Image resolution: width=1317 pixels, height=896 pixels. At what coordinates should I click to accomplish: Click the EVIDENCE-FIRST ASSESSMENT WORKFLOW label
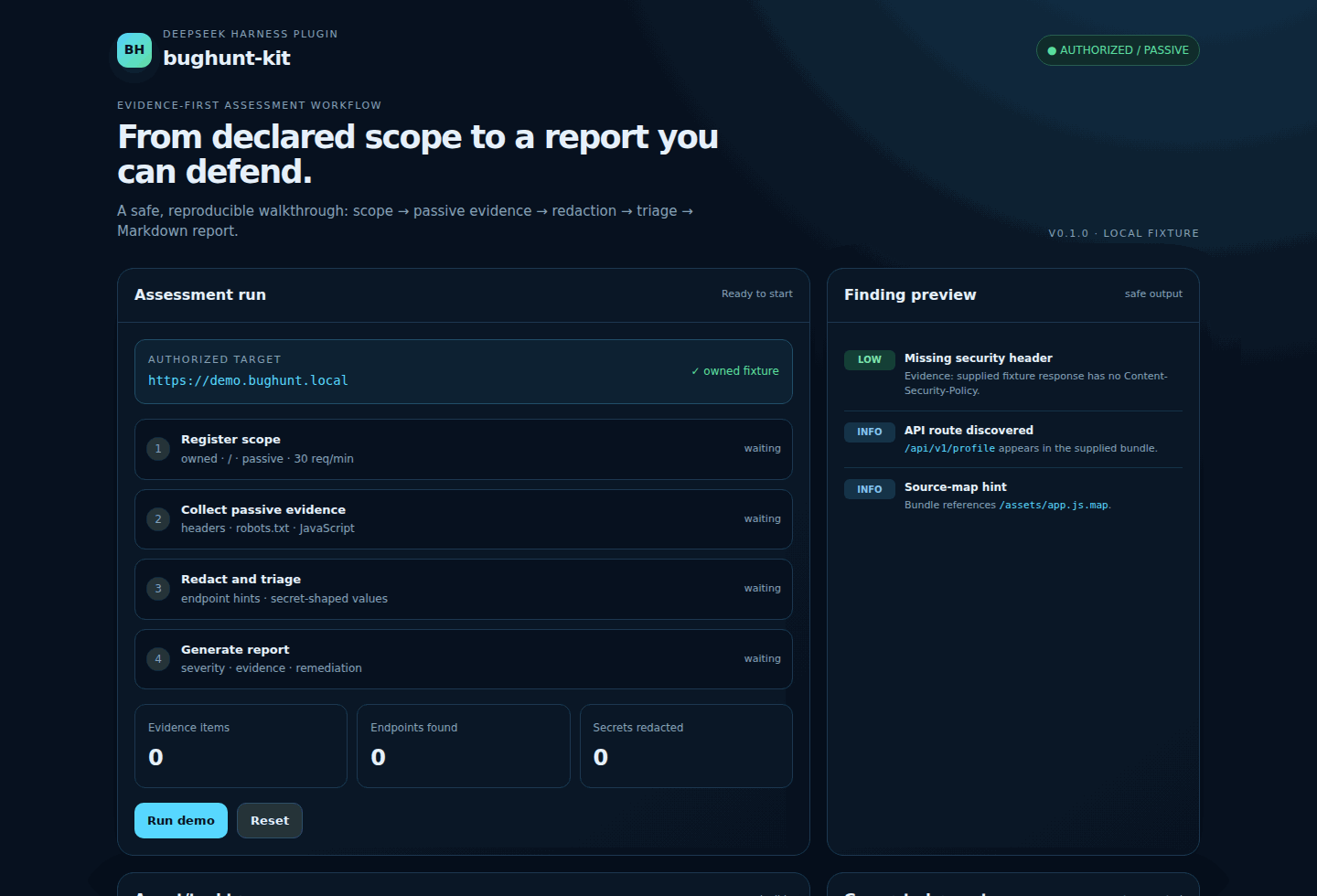coord(250,105)
